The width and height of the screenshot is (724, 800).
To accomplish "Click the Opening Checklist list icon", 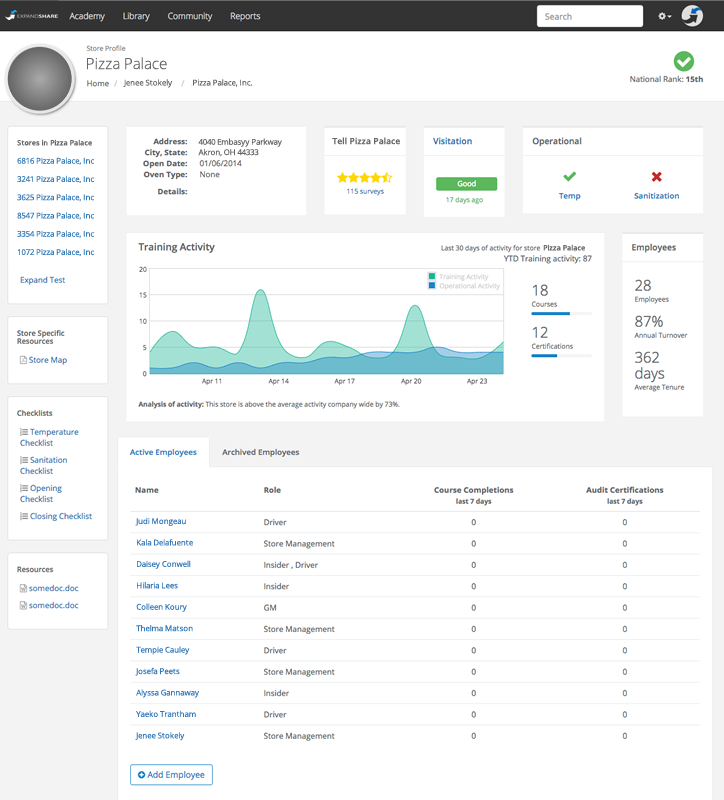I will (23, 488).
